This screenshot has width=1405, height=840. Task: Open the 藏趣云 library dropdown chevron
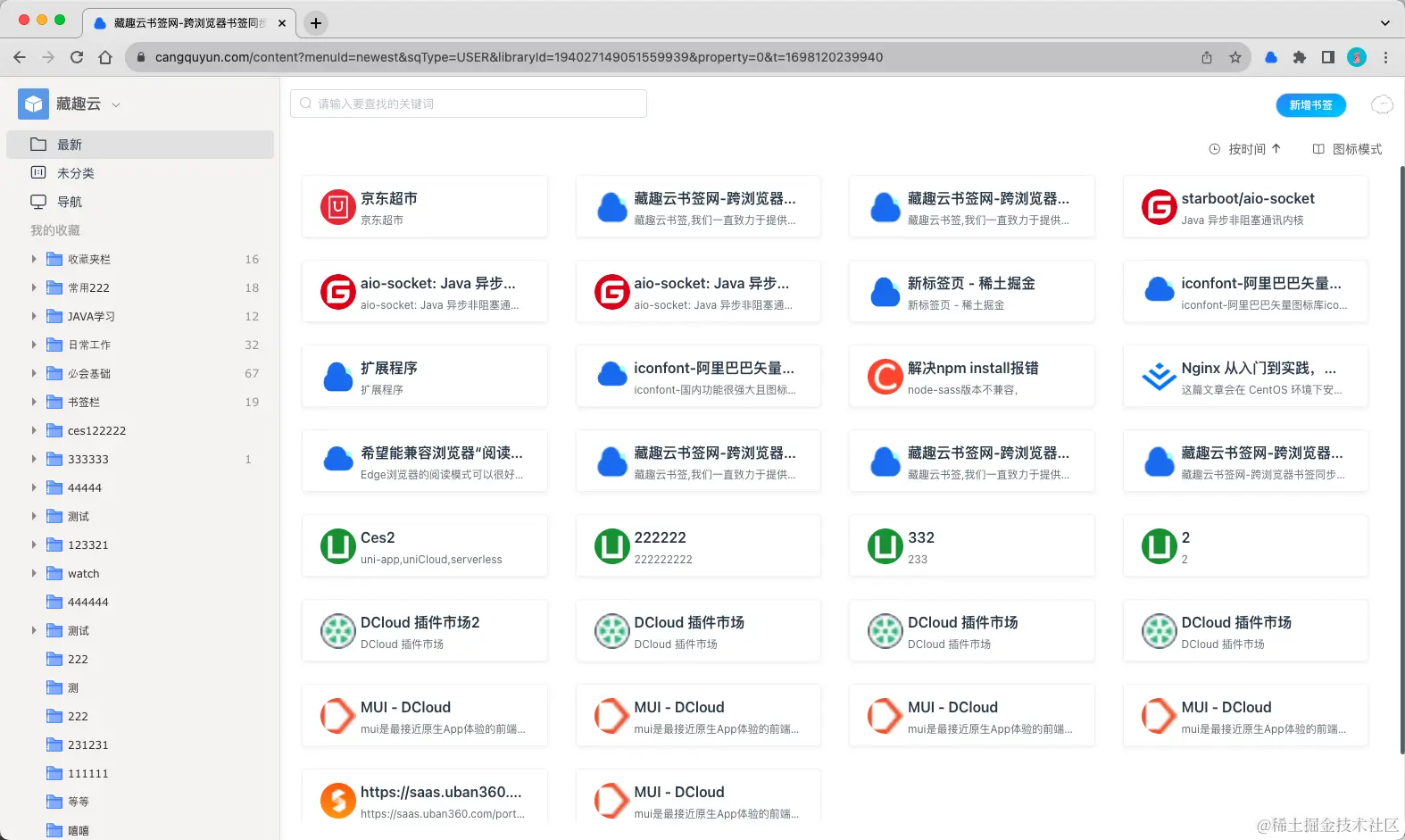pos(116,105)
